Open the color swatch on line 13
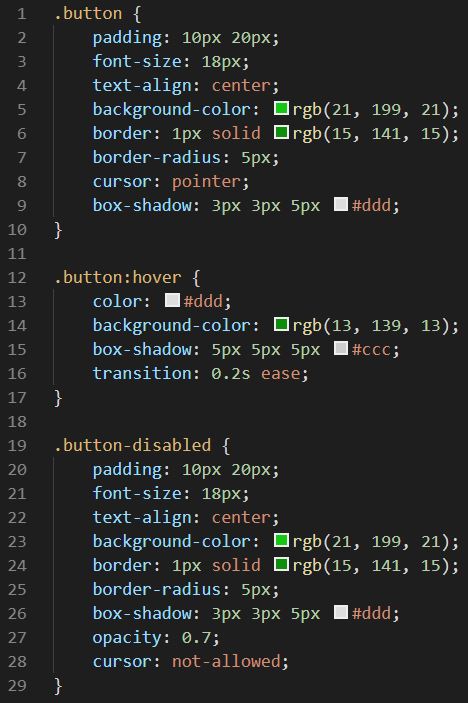The height and width of the screenshot is (703, 468). pos(172,300)
